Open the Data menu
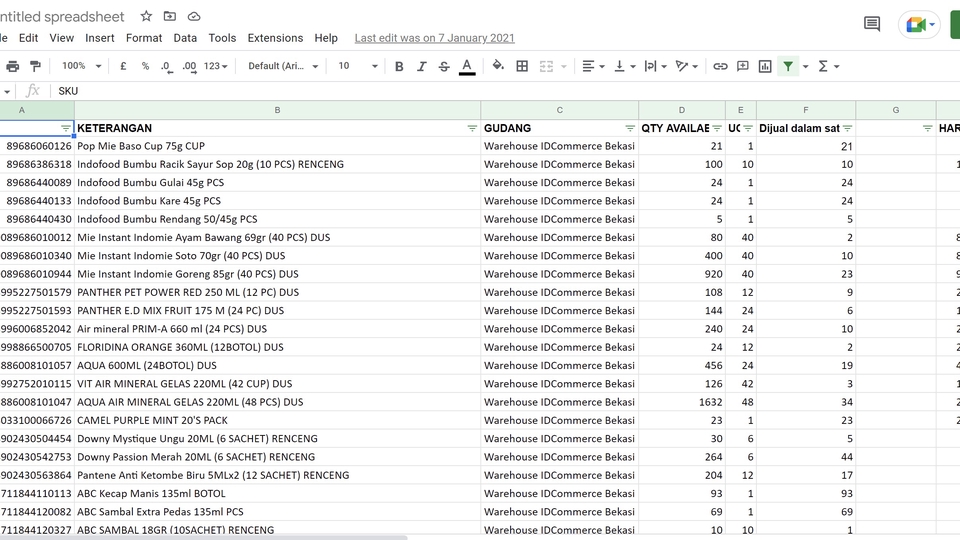The width and height of the screenshot is (960, 540). click(x=185, y=38)
